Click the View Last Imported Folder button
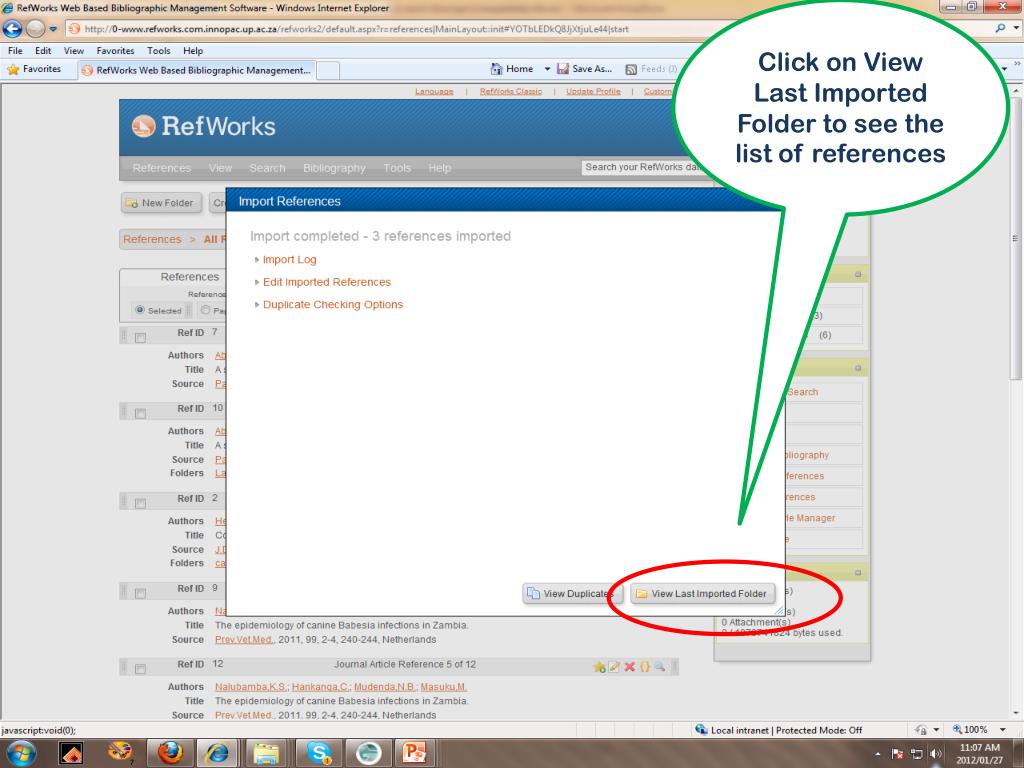The height and width of the screenshot is (768, 1024). [x=703, y=594]
